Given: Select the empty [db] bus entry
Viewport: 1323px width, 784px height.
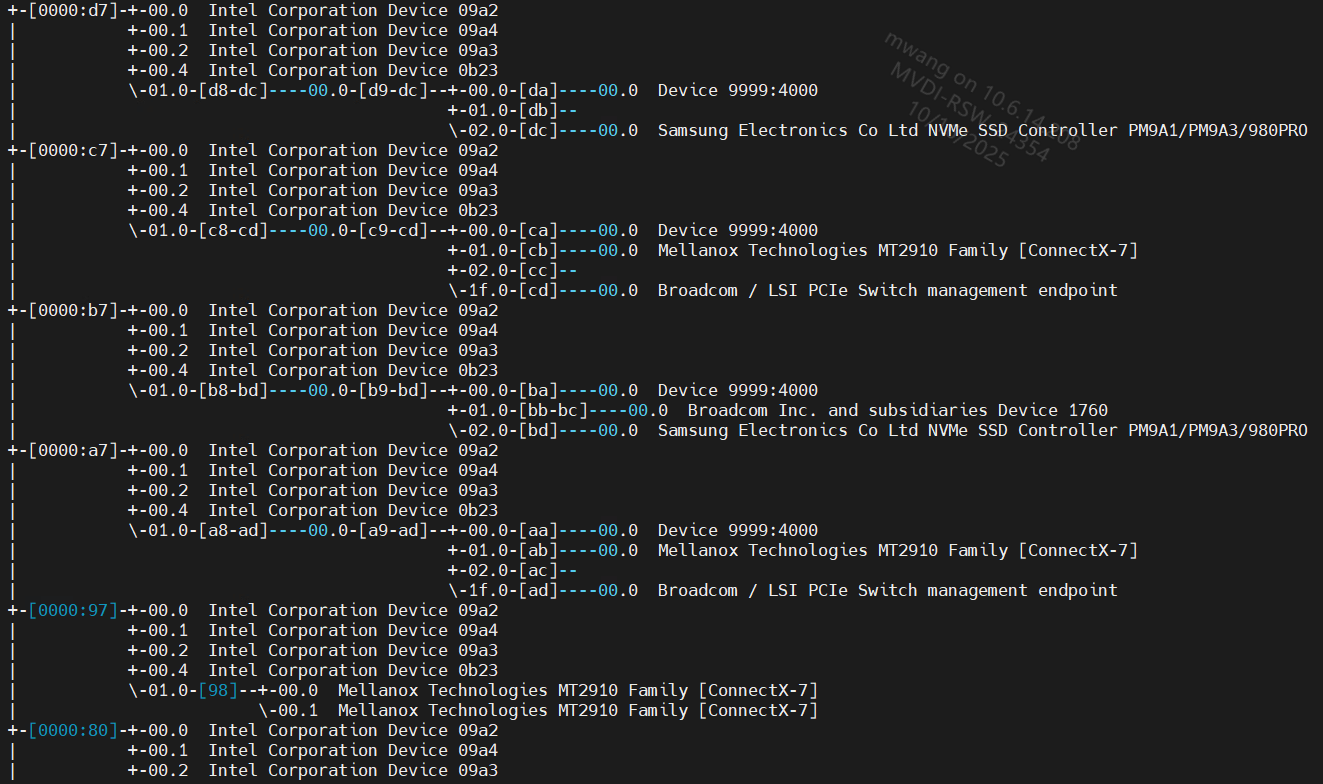Looking at the screenshot, I should (538, 110).
